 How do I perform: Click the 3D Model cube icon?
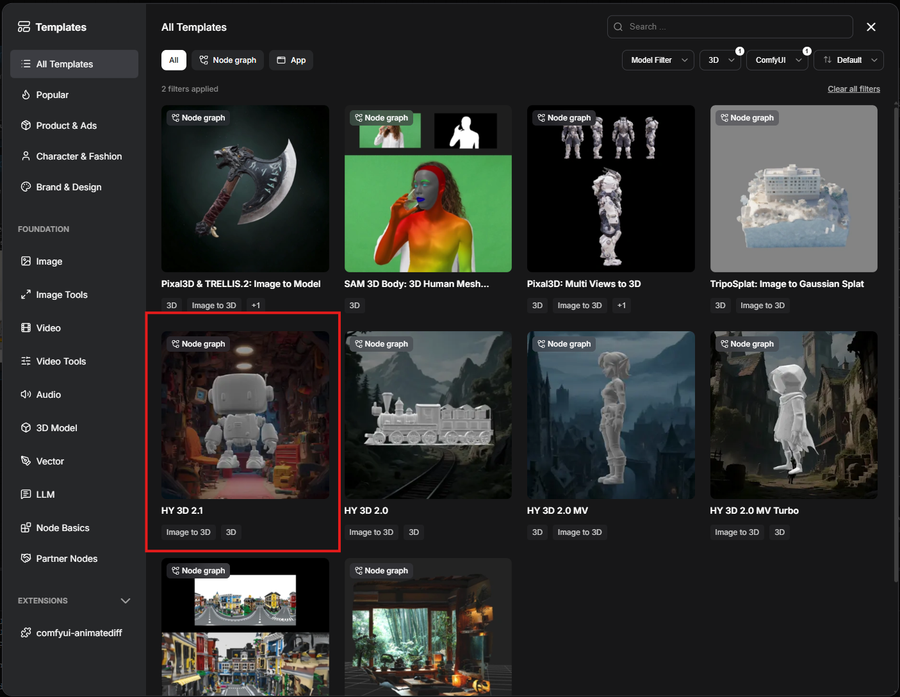26,428
